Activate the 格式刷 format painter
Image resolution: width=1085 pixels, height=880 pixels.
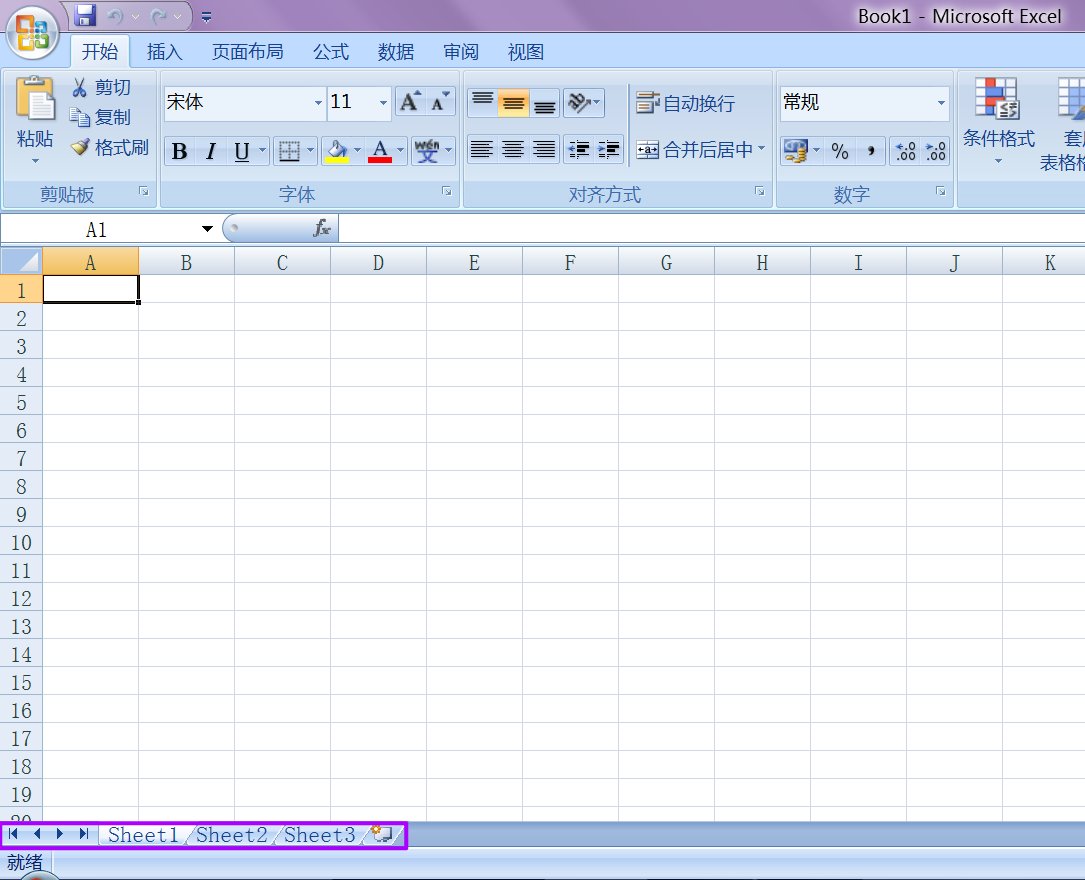click(110, 147)
